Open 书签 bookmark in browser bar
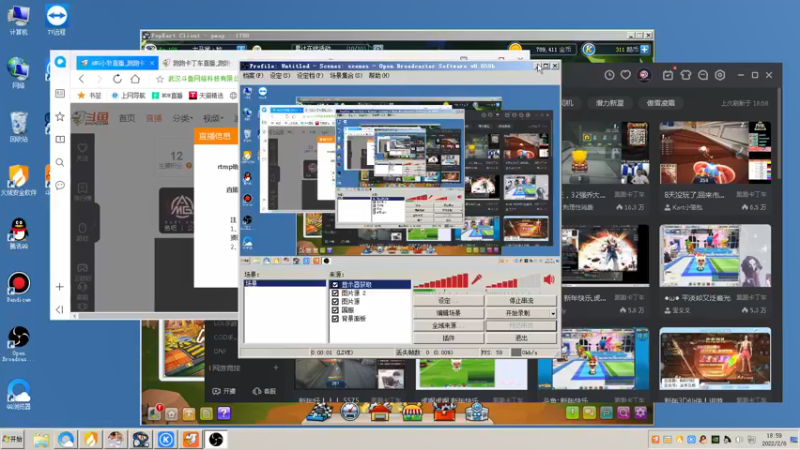The image size is (800, 450). [90, 95]
